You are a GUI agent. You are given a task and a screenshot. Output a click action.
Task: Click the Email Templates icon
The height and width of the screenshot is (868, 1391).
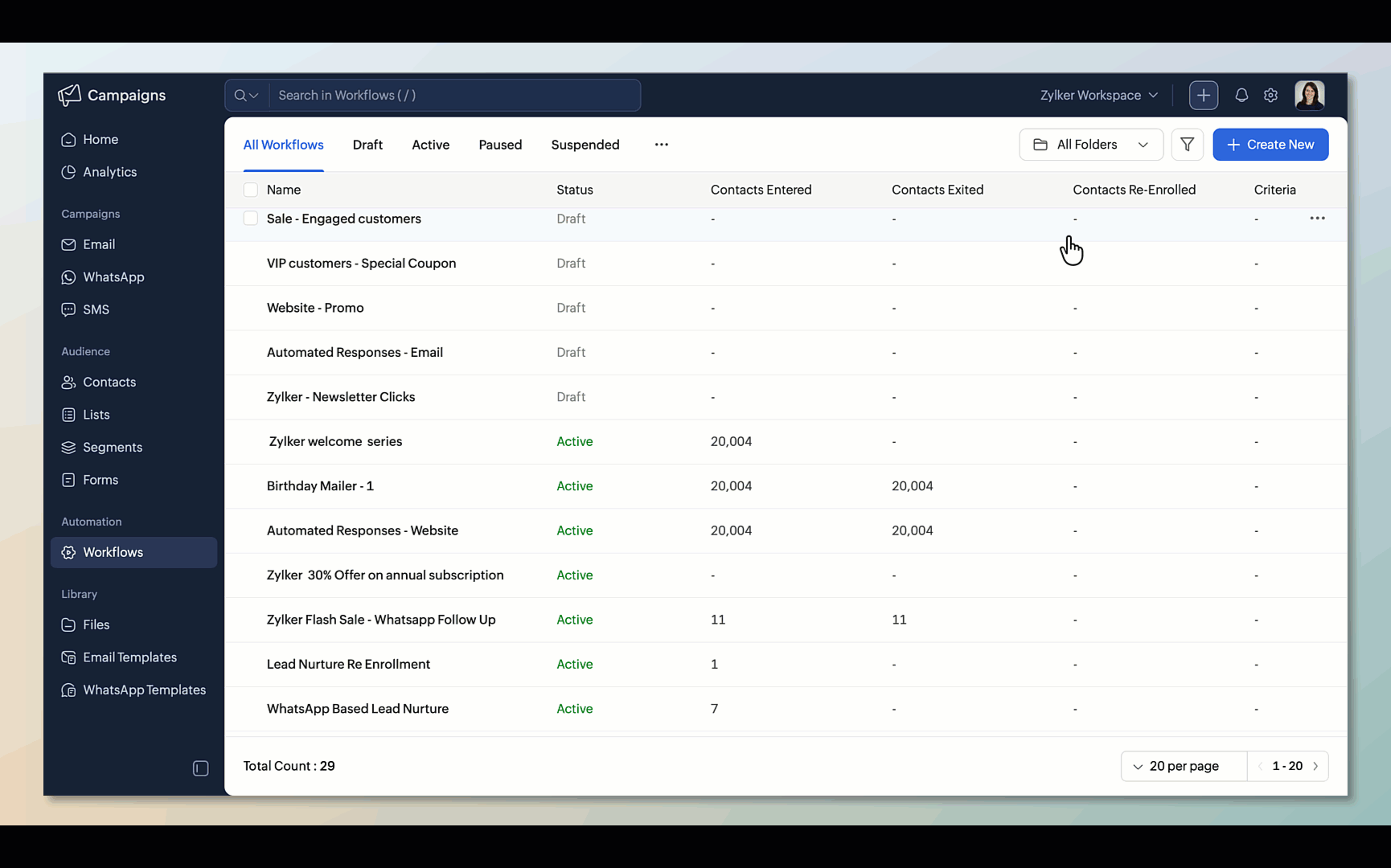point(68,657)
